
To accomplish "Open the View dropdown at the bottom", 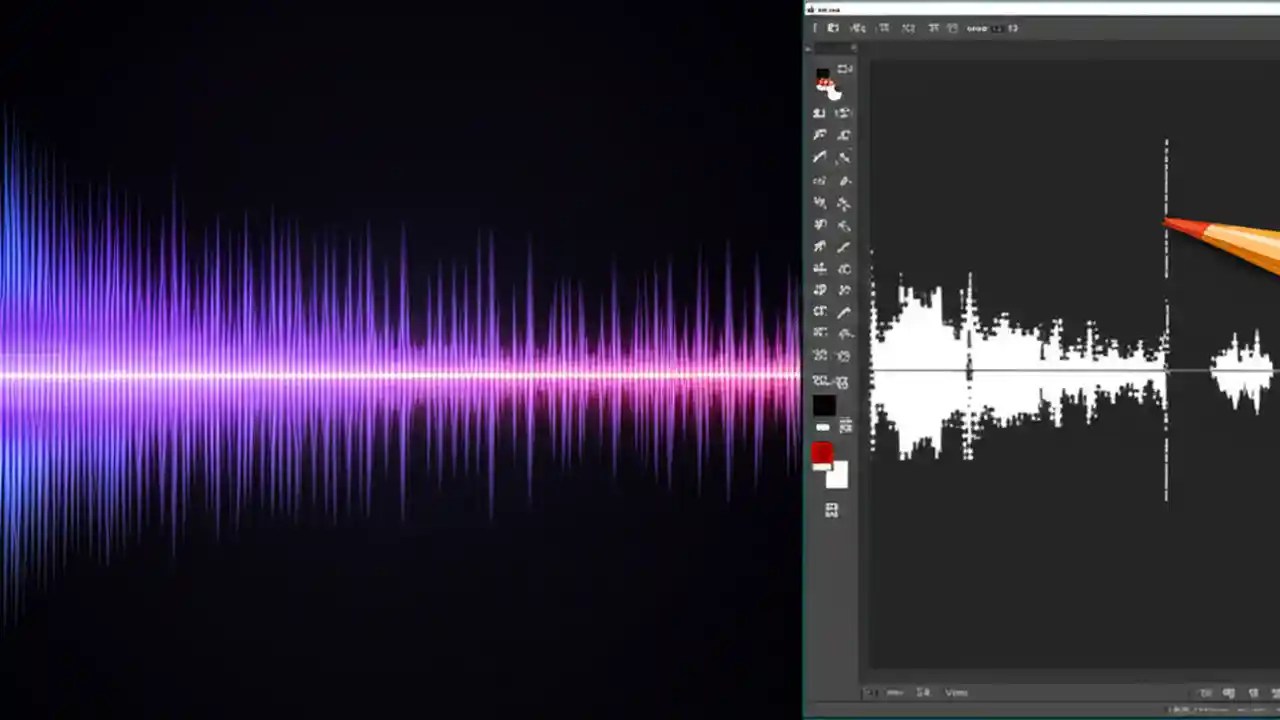I will point(955,691).
